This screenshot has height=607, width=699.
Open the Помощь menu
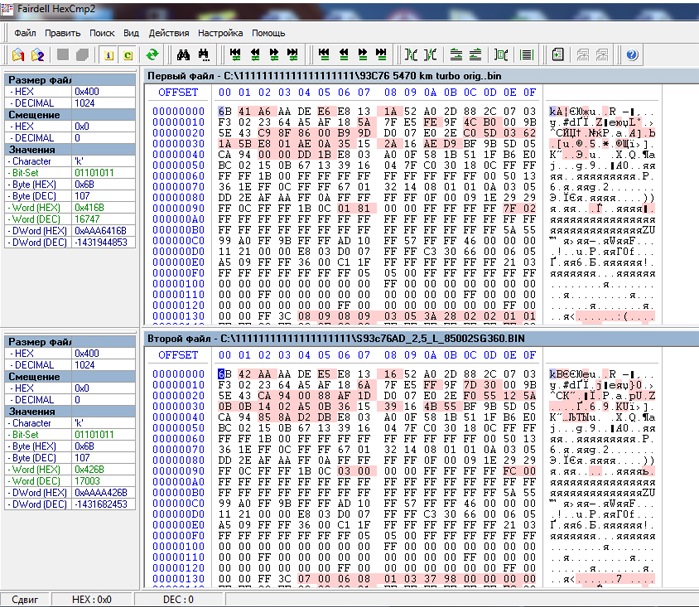point(268,33)
